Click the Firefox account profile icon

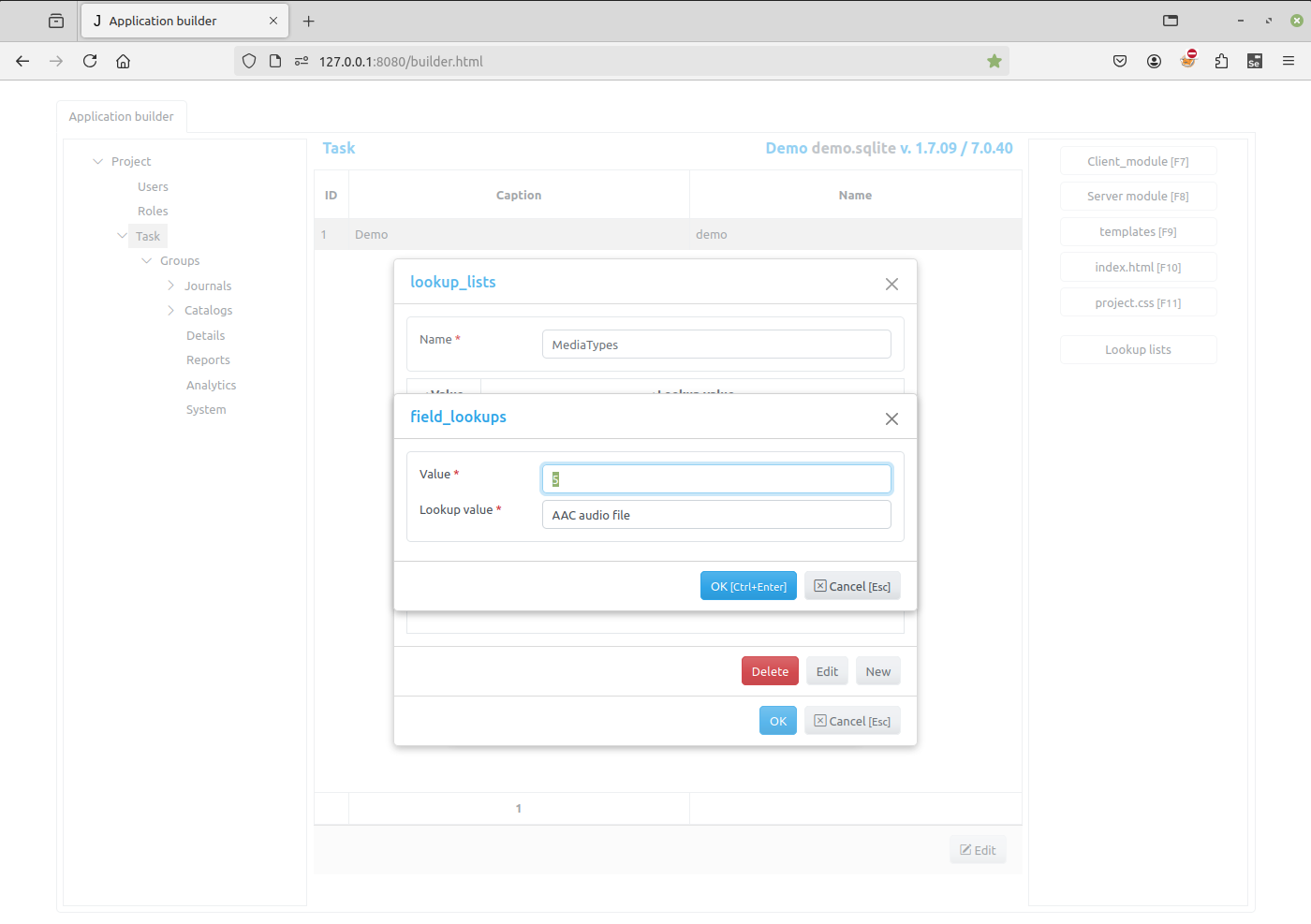tap(1154, 61)
